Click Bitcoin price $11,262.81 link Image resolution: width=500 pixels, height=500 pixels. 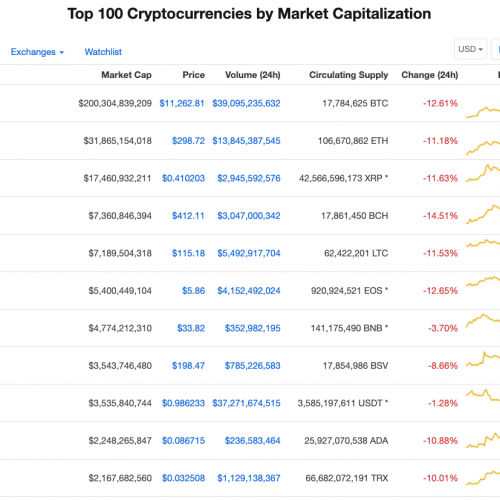[182, 103]
